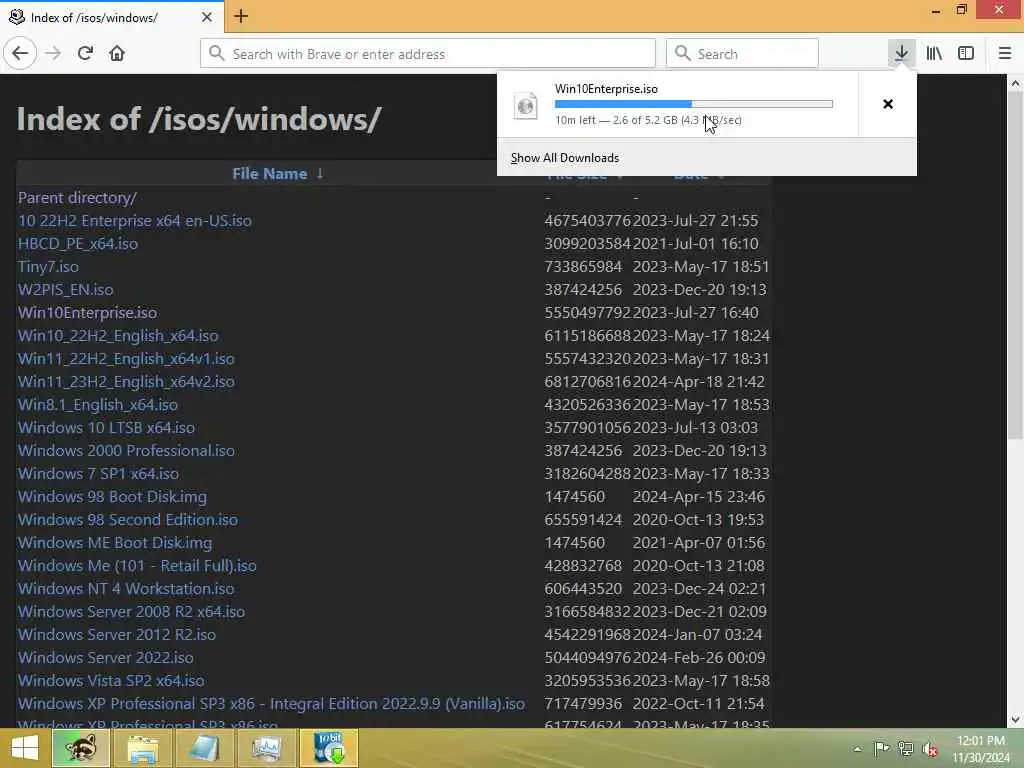This screenshot has width=1024, height=768.
Task: Show hidden system tray icons
Action: pyautogui.click(x=857, y=749)
